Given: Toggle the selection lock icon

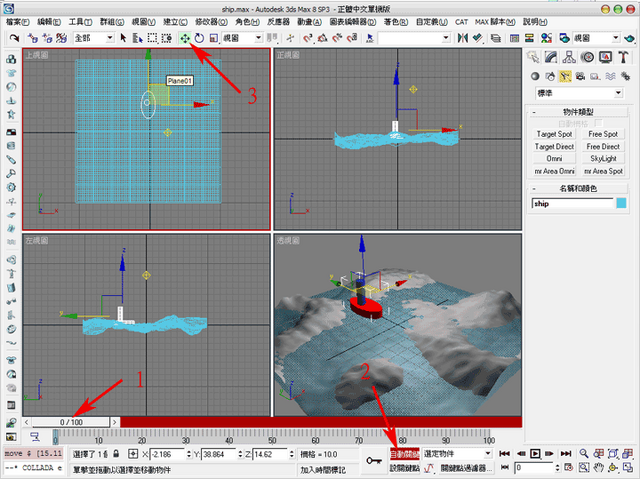Looking at the screenshot, I should 116,454.
